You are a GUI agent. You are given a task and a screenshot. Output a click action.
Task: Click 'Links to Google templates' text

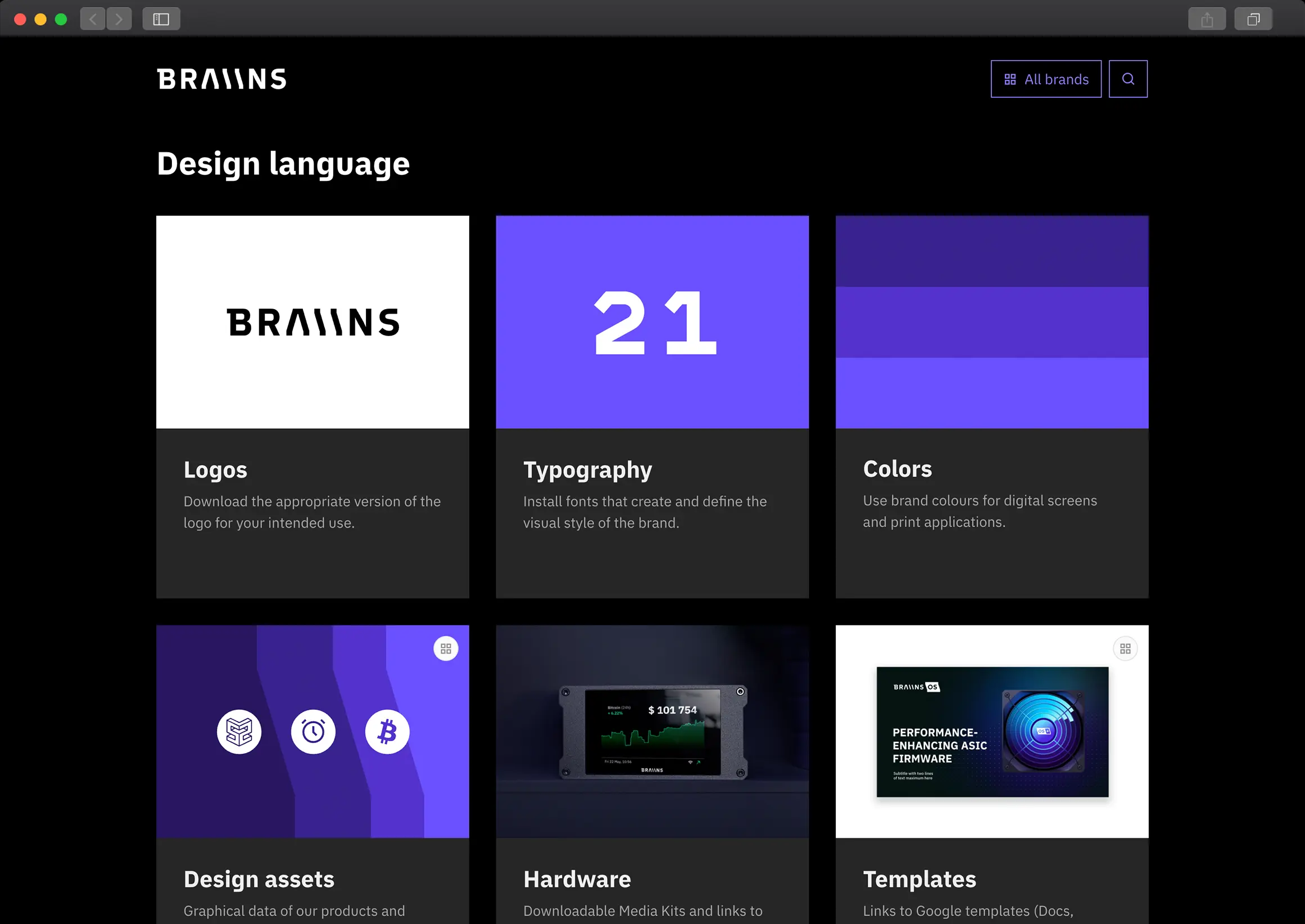point(968,911)
